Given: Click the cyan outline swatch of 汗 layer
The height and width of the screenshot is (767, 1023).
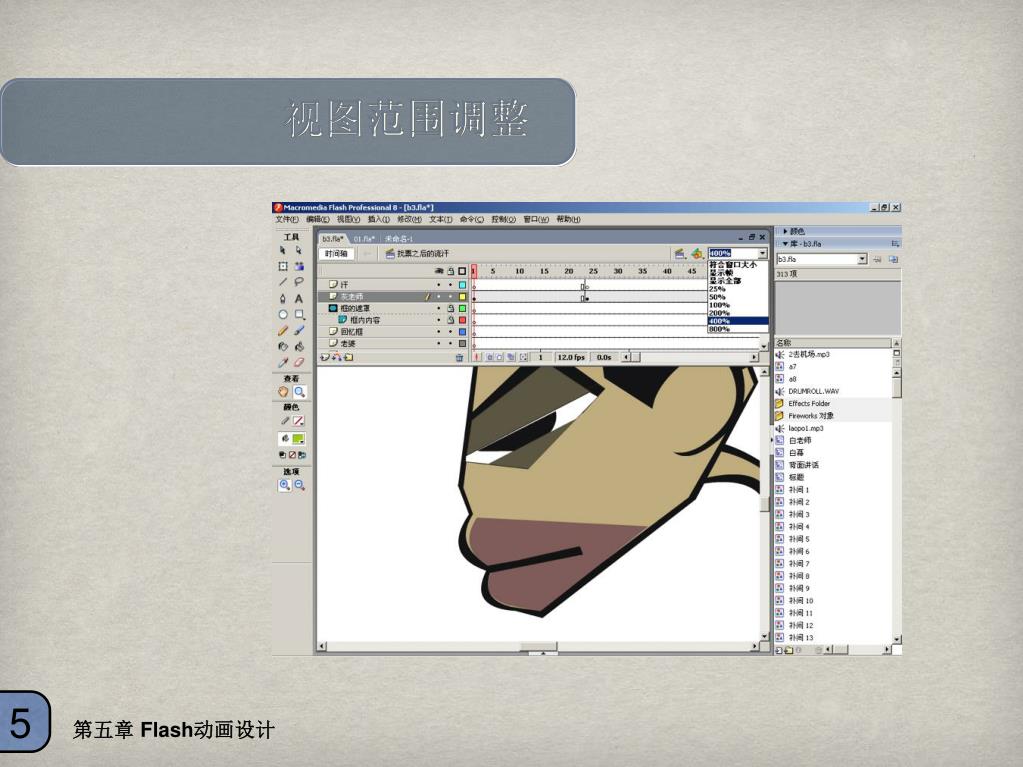Looking at the screenshot, I should pos(463,285).
